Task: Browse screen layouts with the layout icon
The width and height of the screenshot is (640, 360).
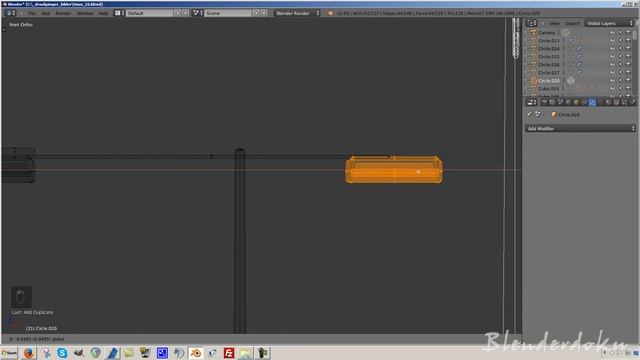Action: pyautogui.click(x=119, y=13)
